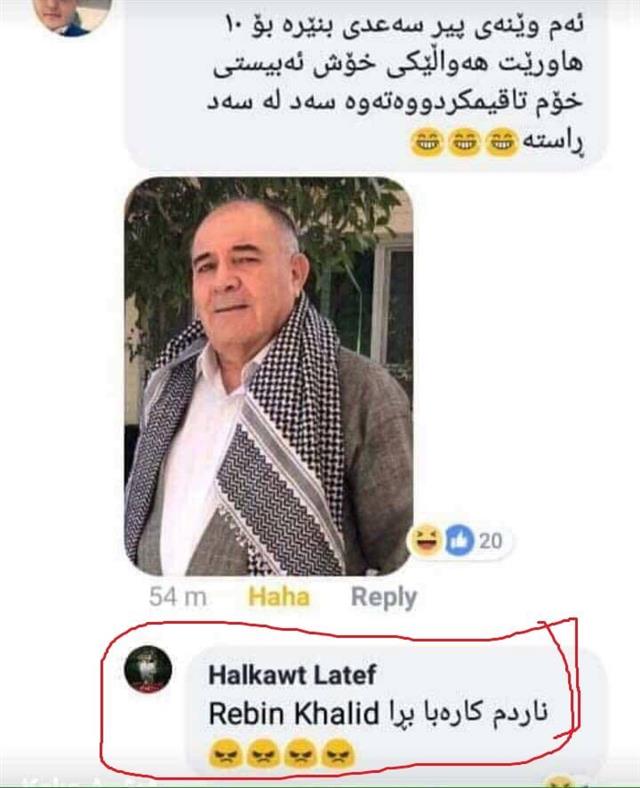Open the Halkawt Latef name link
This screenshot has height=788, width=640.
(x=292, y=675)
